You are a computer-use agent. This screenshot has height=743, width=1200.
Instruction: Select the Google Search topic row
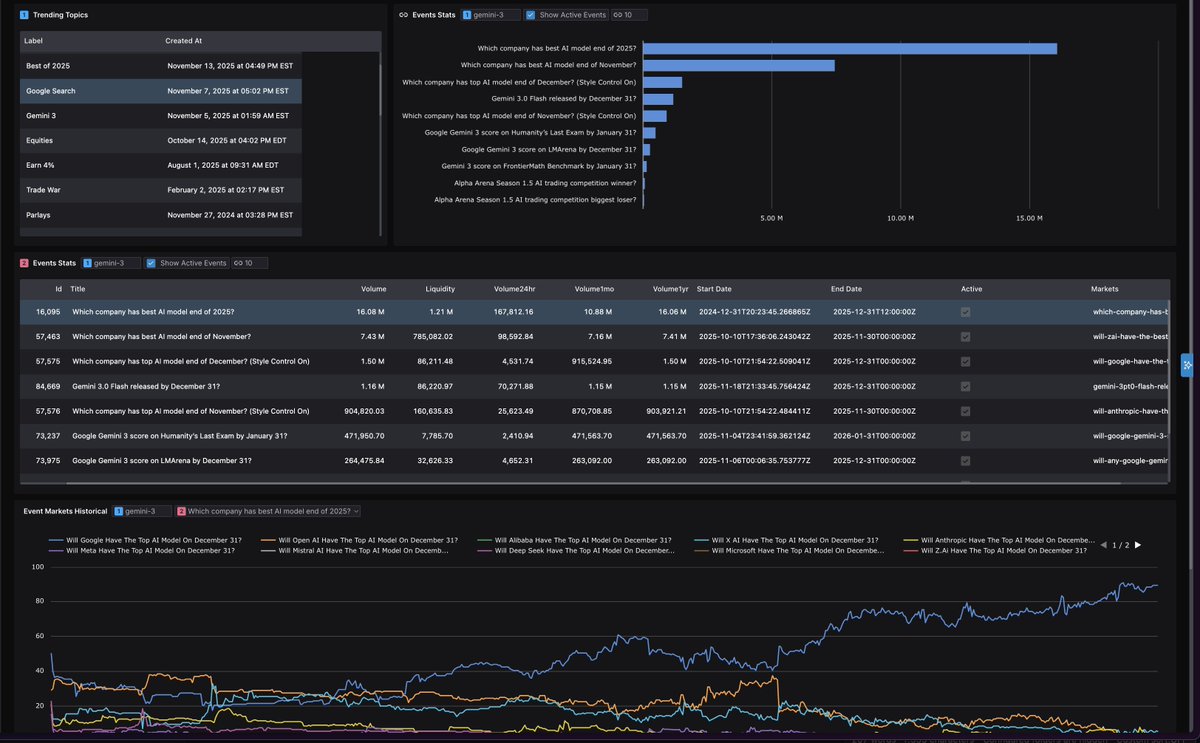tap(160, 91)
